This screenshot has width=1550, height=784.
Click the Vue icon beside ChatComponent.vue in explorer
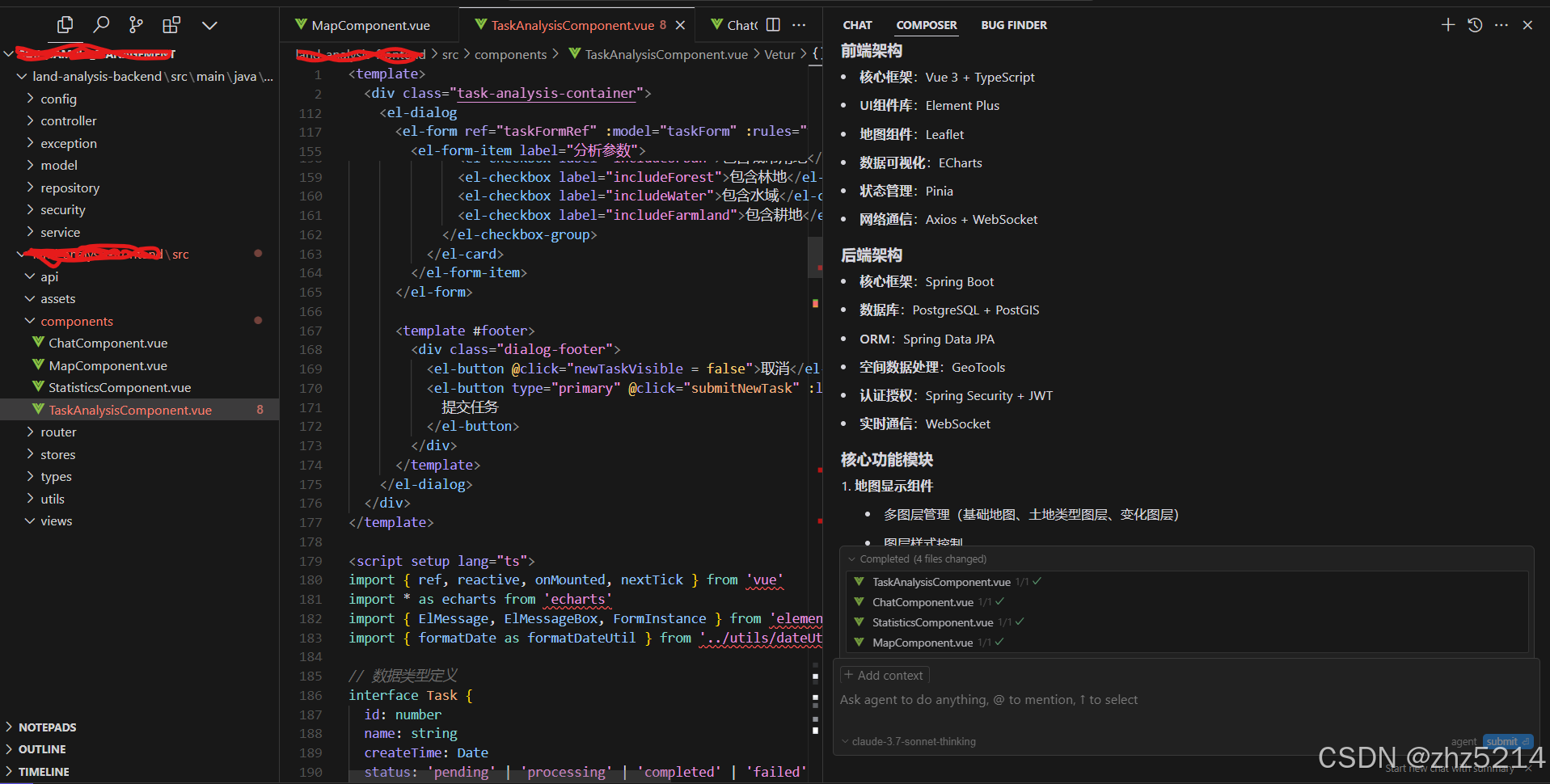38,343
